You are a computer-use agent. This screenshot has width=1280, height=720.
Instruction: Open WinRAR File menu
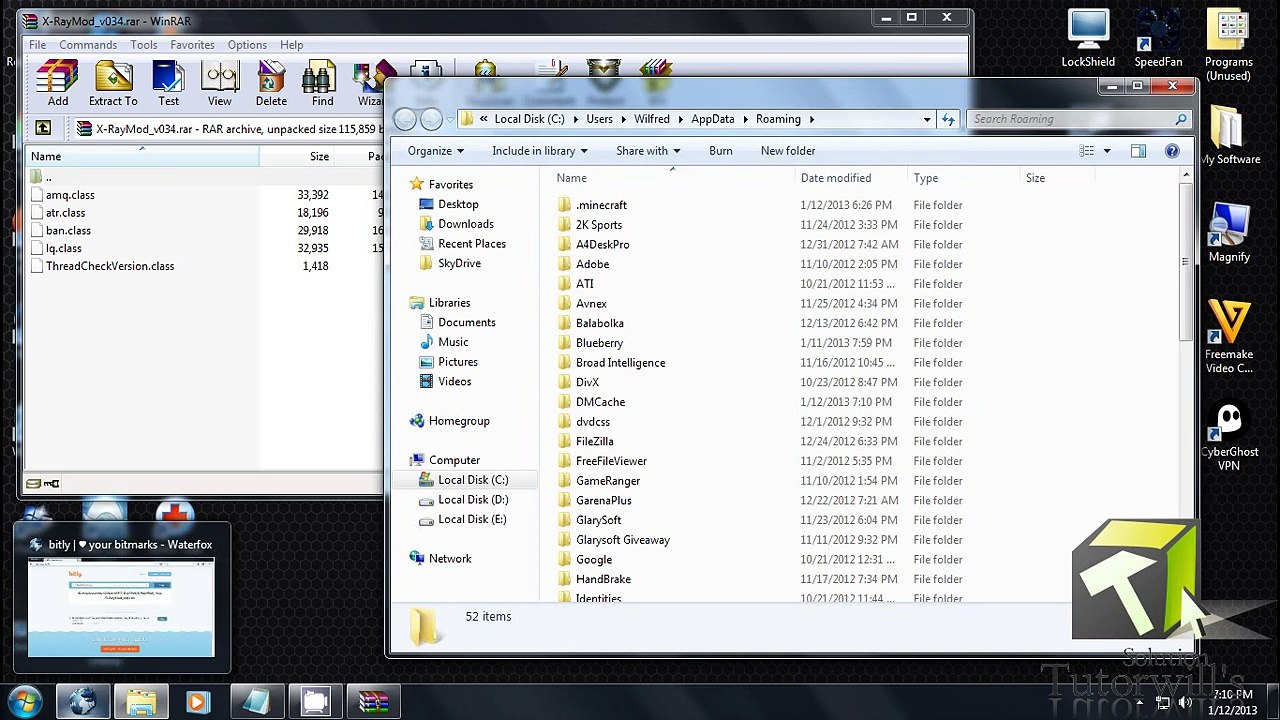(x=37, y=45)
